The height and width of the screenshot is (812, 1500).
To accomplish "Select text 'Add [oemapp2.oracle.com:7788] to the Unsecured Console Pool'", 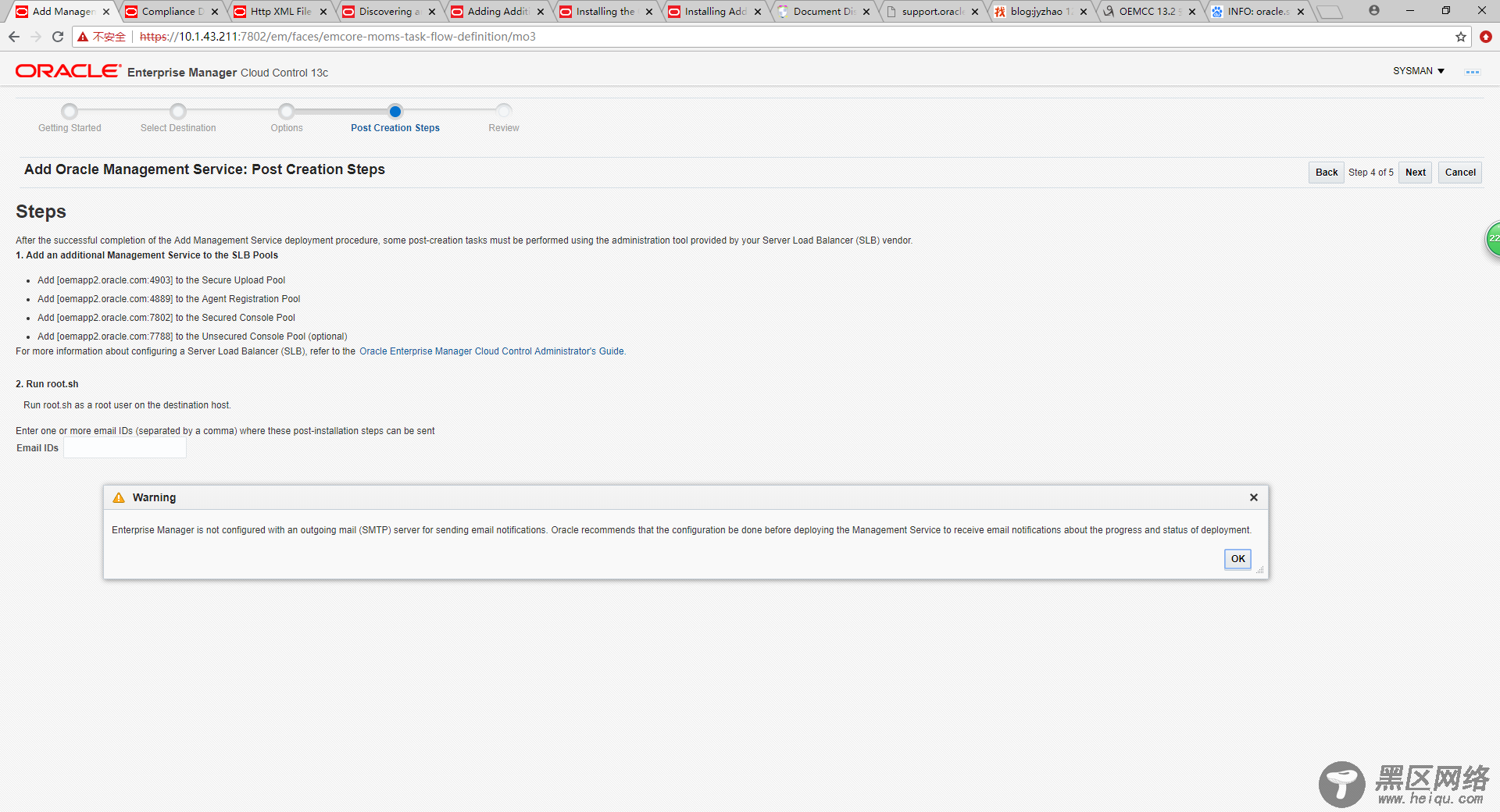I will 172,337.
